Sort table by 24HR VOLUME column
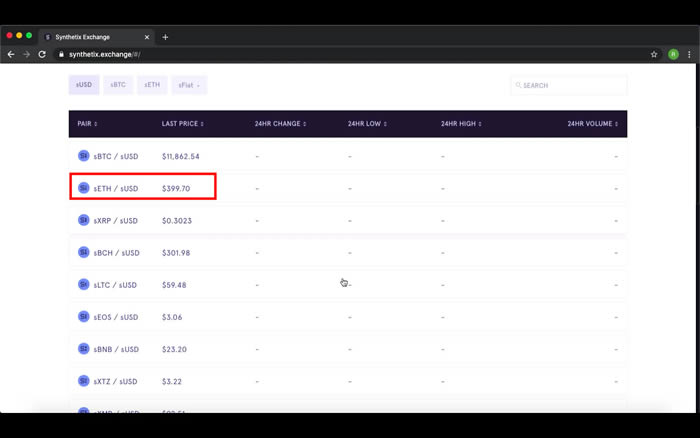 [x=593, y=124]
